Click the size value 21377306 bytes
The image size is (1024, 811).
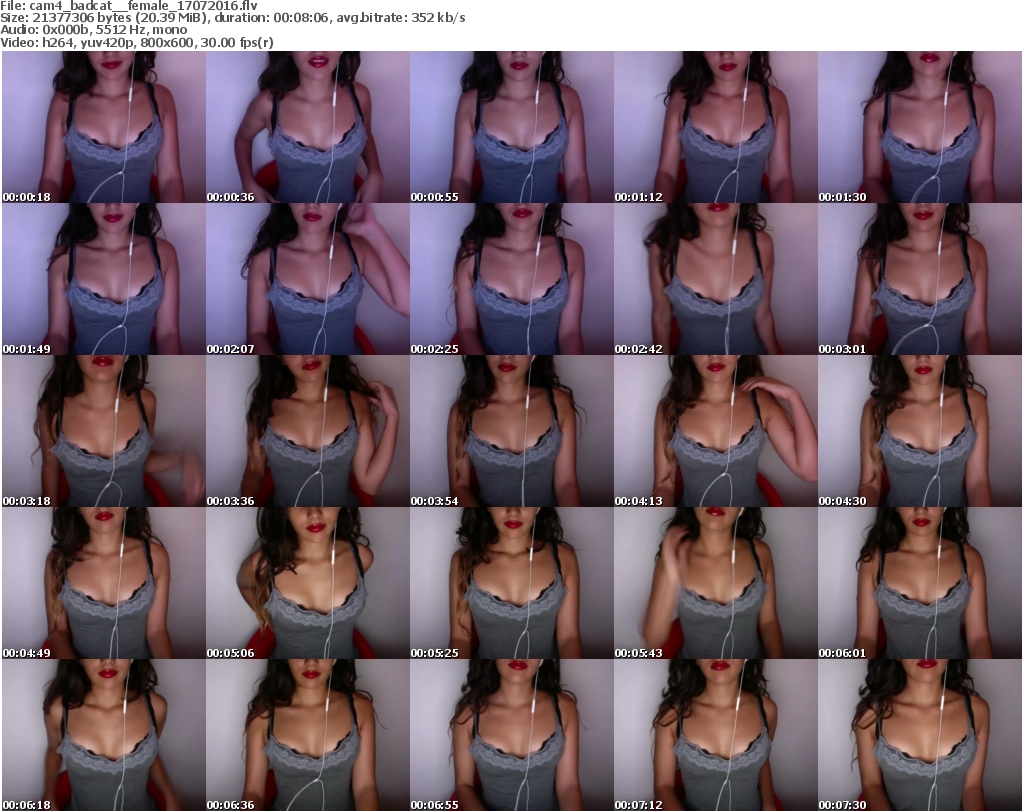pos(82,18)
